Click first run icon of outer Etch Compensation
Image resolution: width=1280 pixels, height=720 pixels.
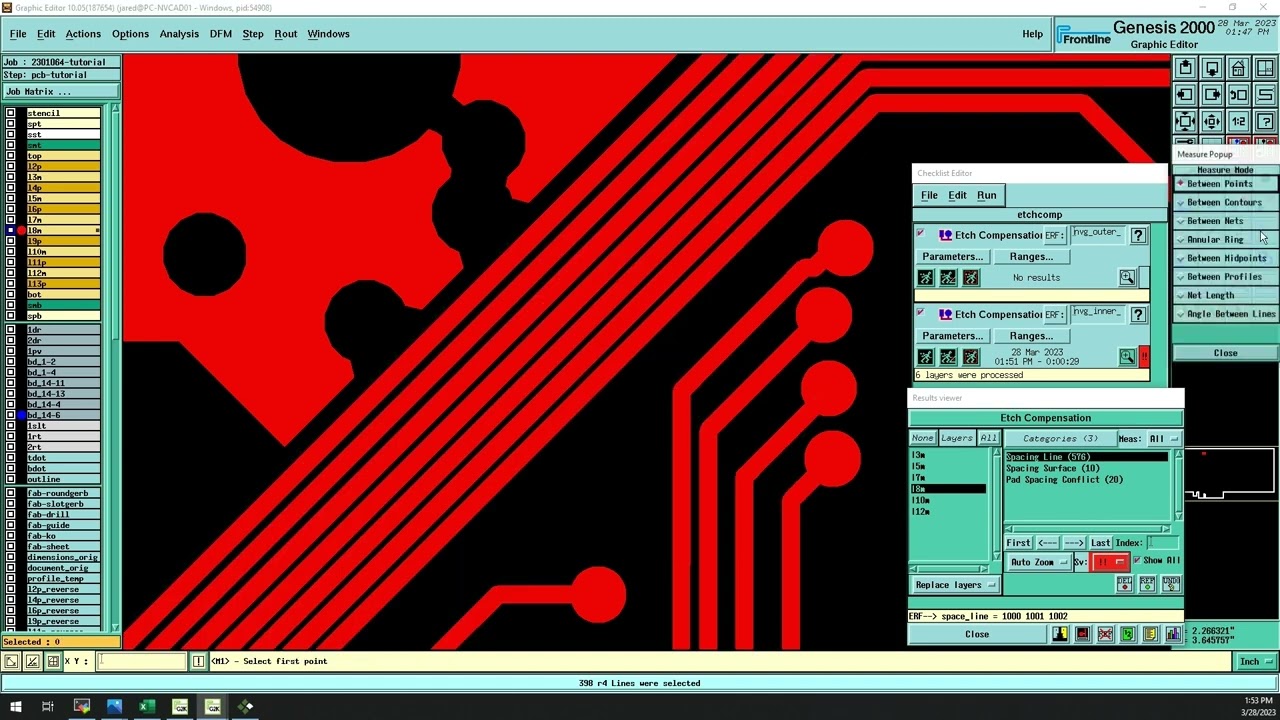click(x=925, y=278)
